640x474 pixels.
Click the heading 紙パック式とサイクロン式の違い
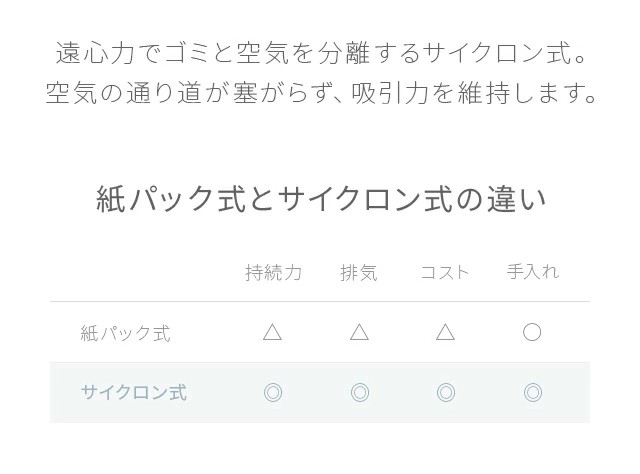click(x=321, y=199)
